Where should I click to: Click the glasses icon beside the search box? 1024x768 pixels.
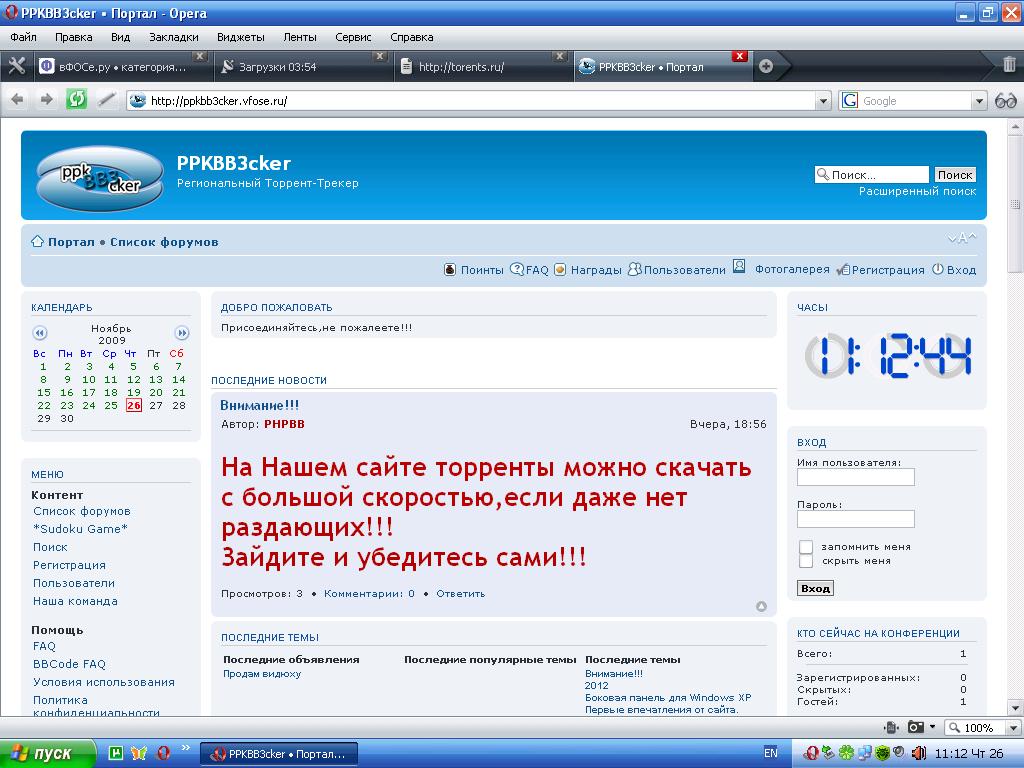tap(1005, 100)
